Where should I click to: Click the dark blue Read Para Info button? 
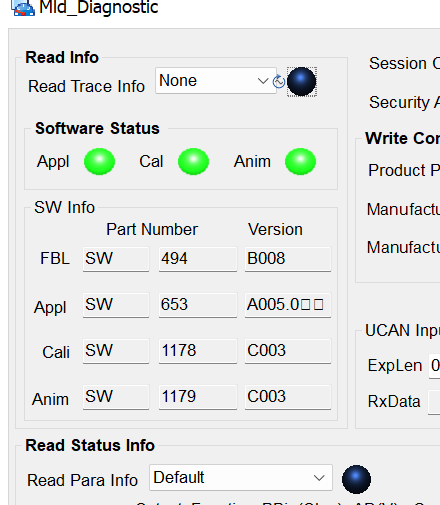pos(356,479)
